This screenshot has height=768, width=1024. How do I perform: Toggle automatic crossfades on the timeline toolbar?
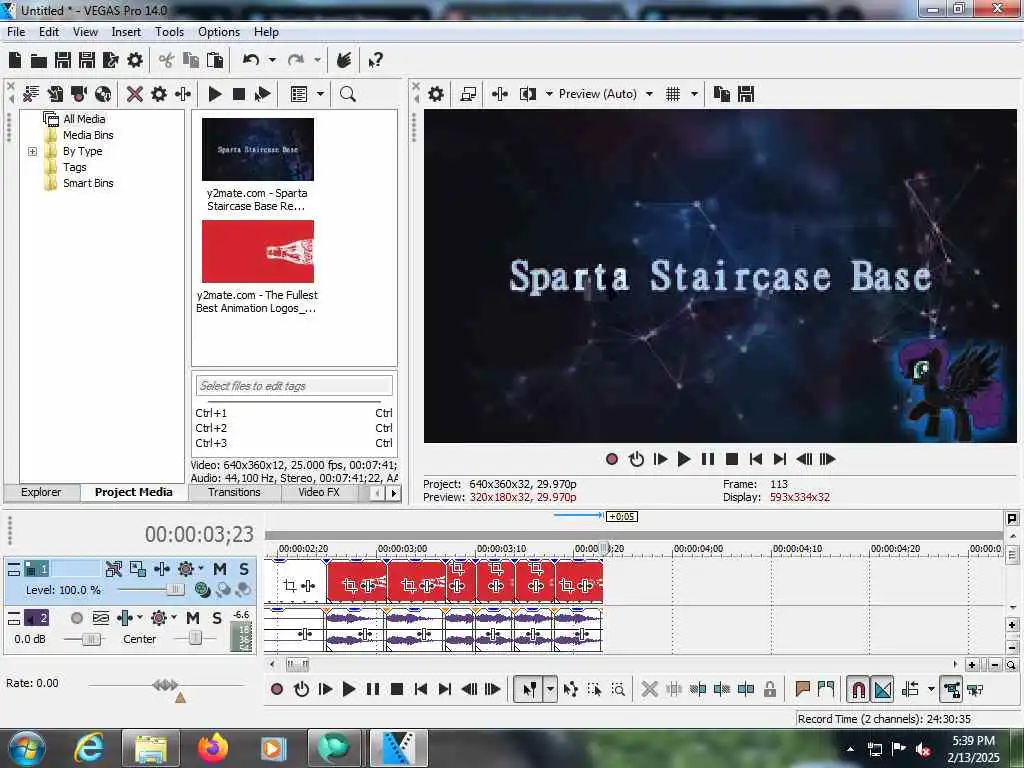(883, 689)
